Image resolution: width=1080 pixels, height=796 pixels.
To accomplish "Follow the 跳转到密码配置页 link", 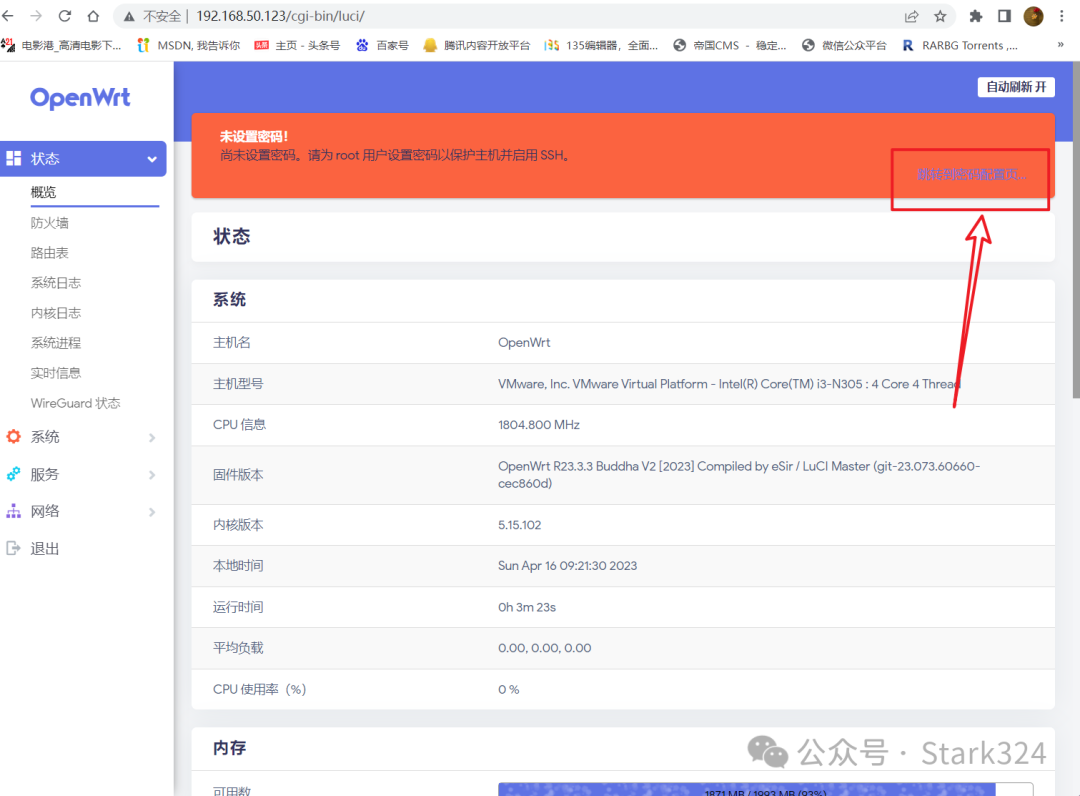I will 972,174.
